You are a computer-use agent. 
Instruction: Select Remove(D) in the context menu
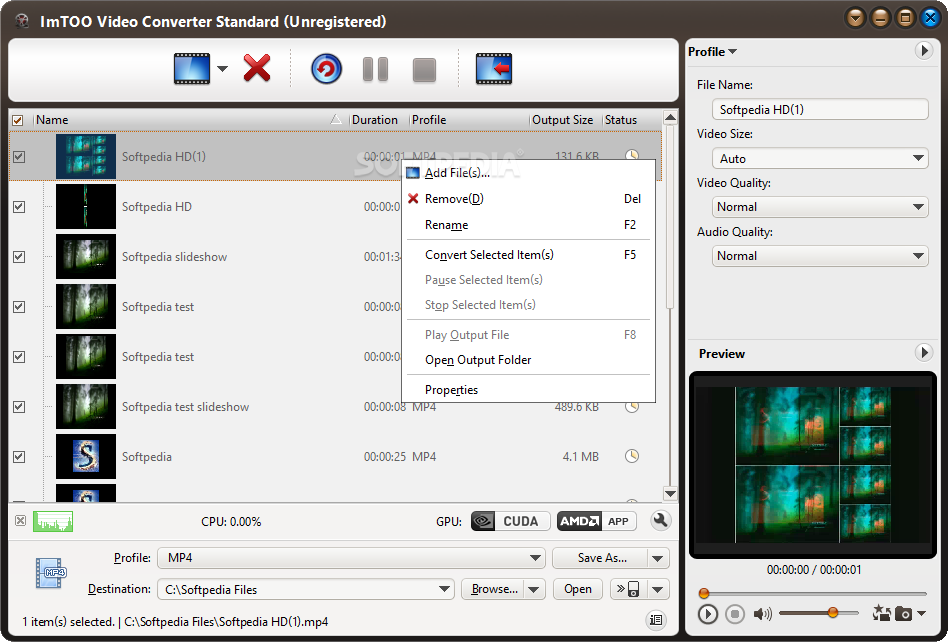(528, 199)
